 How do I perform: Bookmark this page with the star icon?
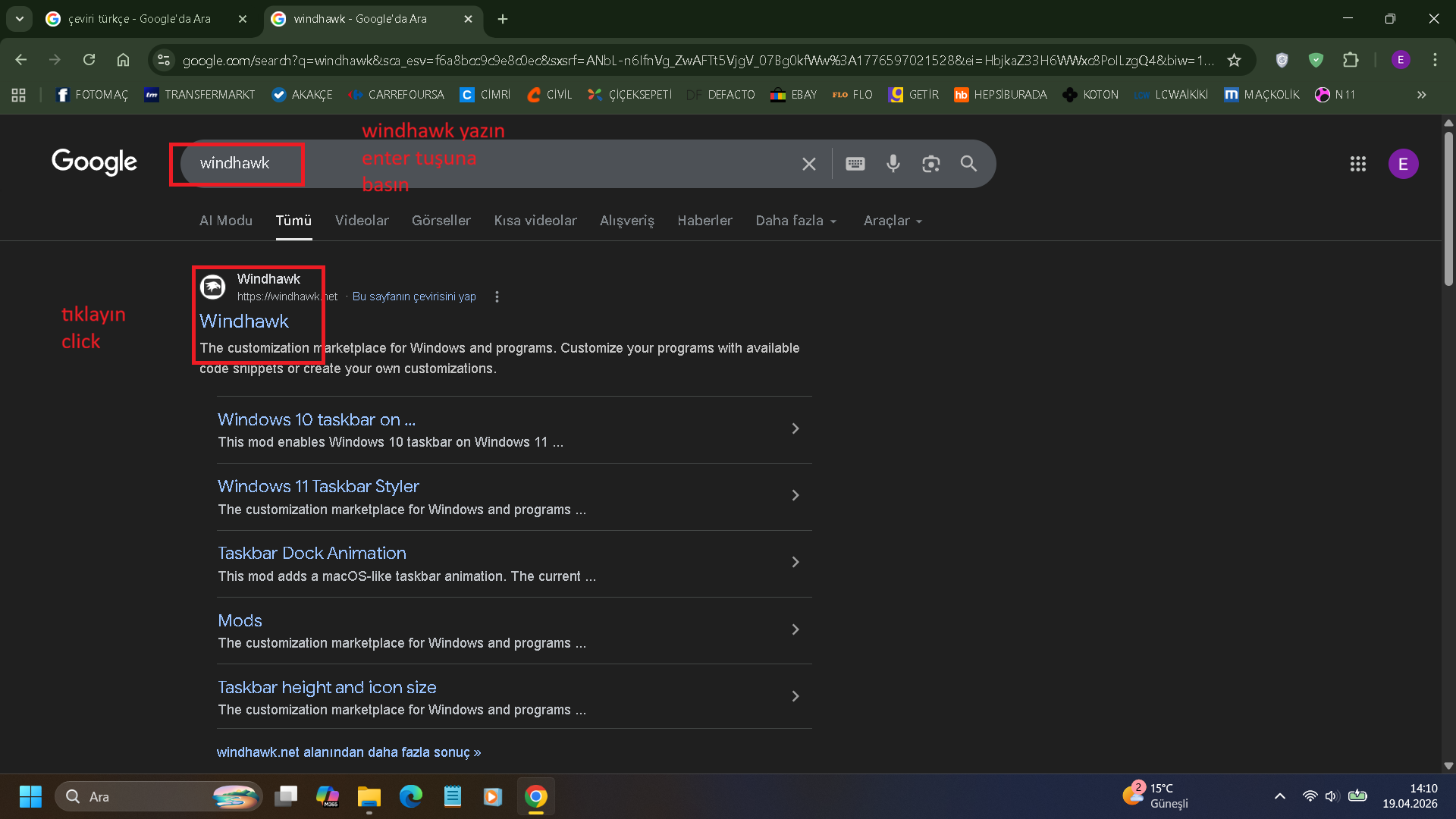click(x=1234, y=60)
